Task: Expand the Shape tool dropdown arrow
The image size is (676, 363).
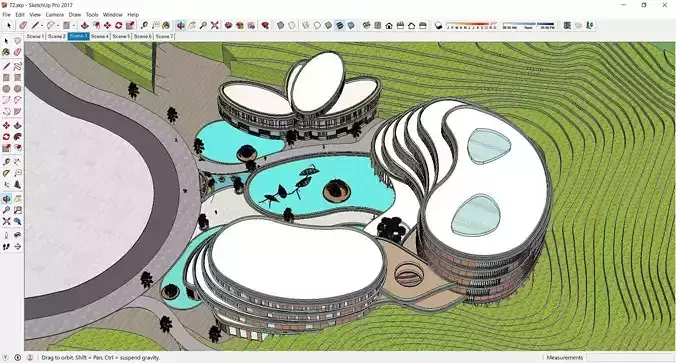Action: coord(74,26)
